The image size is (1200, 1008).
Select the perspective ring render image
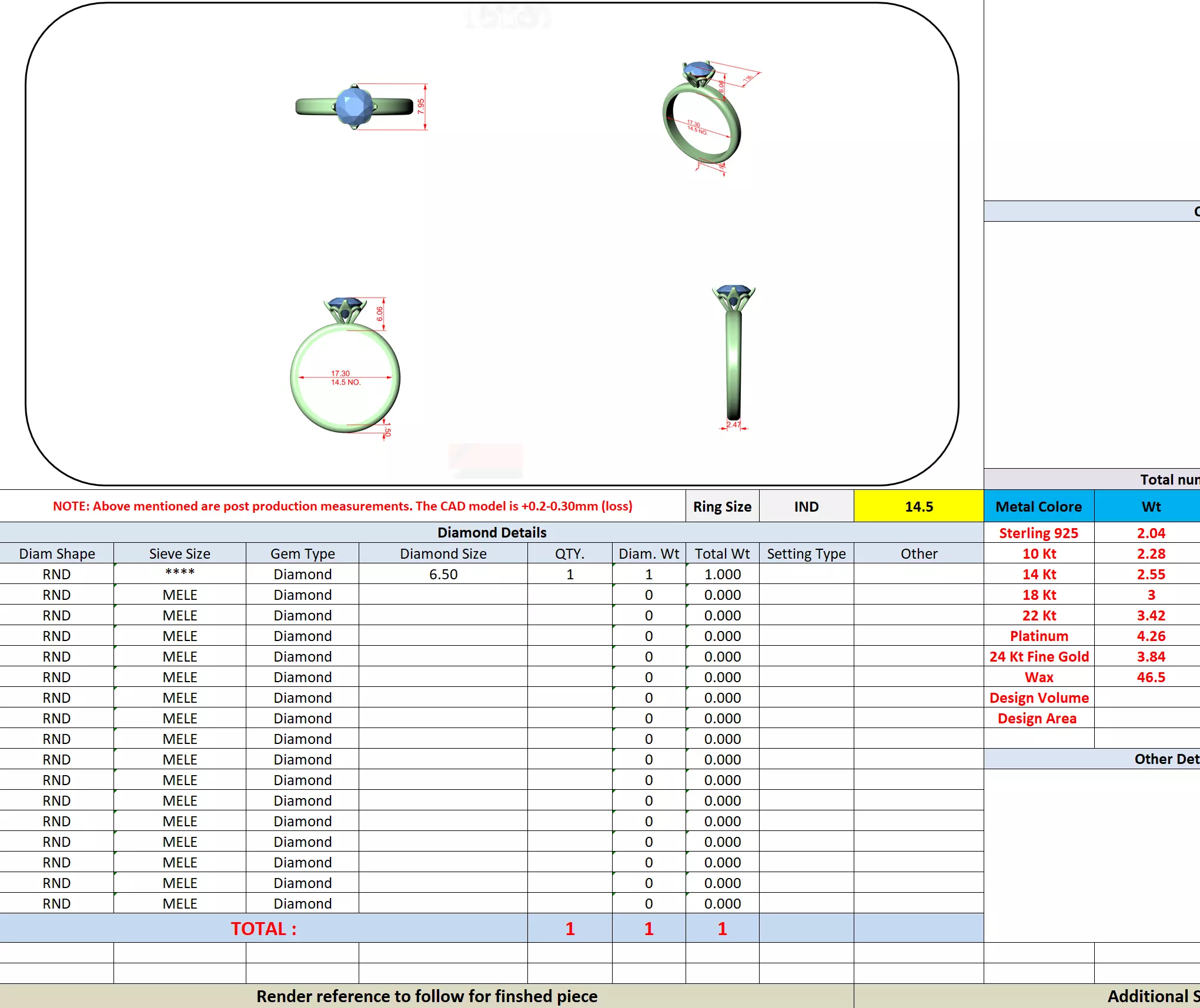(x=702, y=116)
